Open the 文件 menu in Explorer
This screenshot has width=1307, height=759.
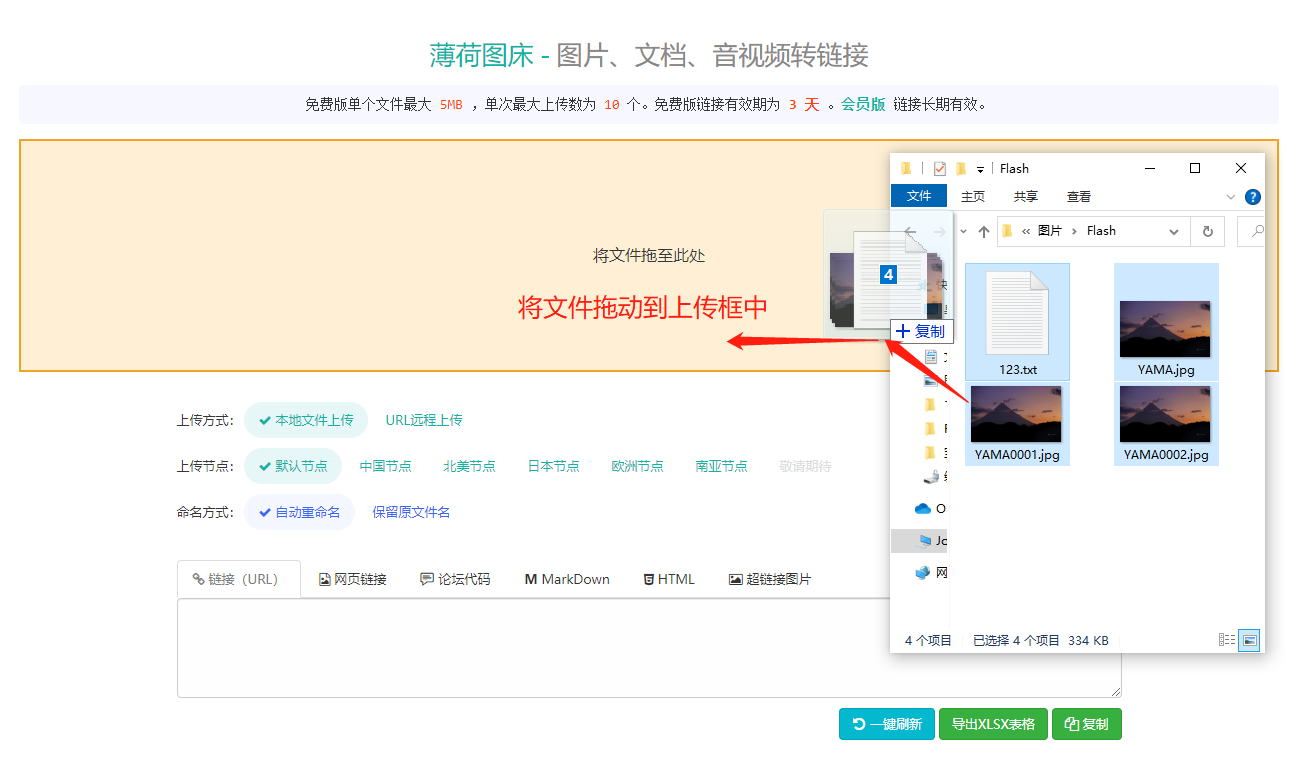[919, 196]
